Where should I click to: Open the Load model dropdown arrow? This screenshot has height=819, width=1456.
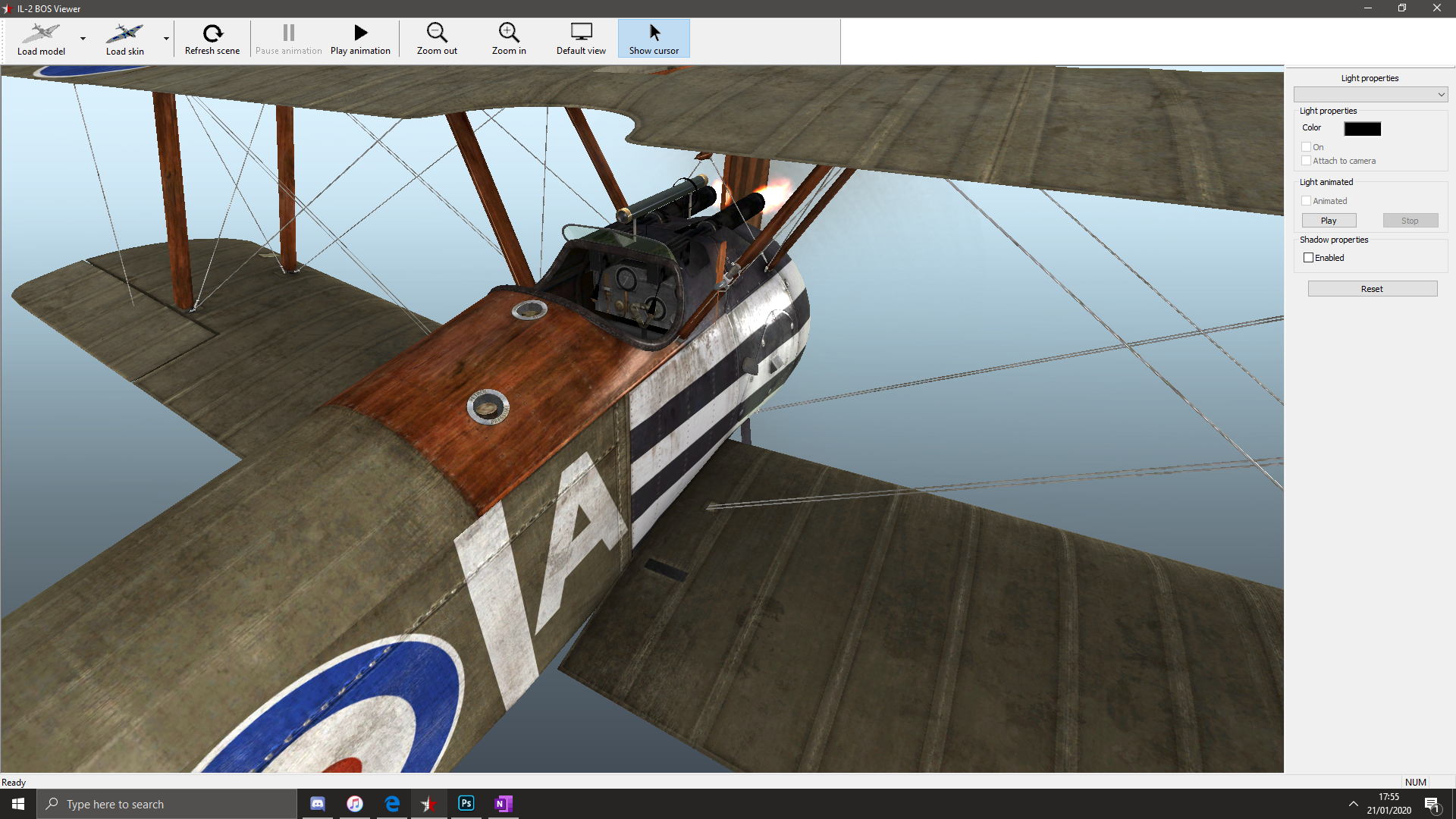tap(83, 39)
